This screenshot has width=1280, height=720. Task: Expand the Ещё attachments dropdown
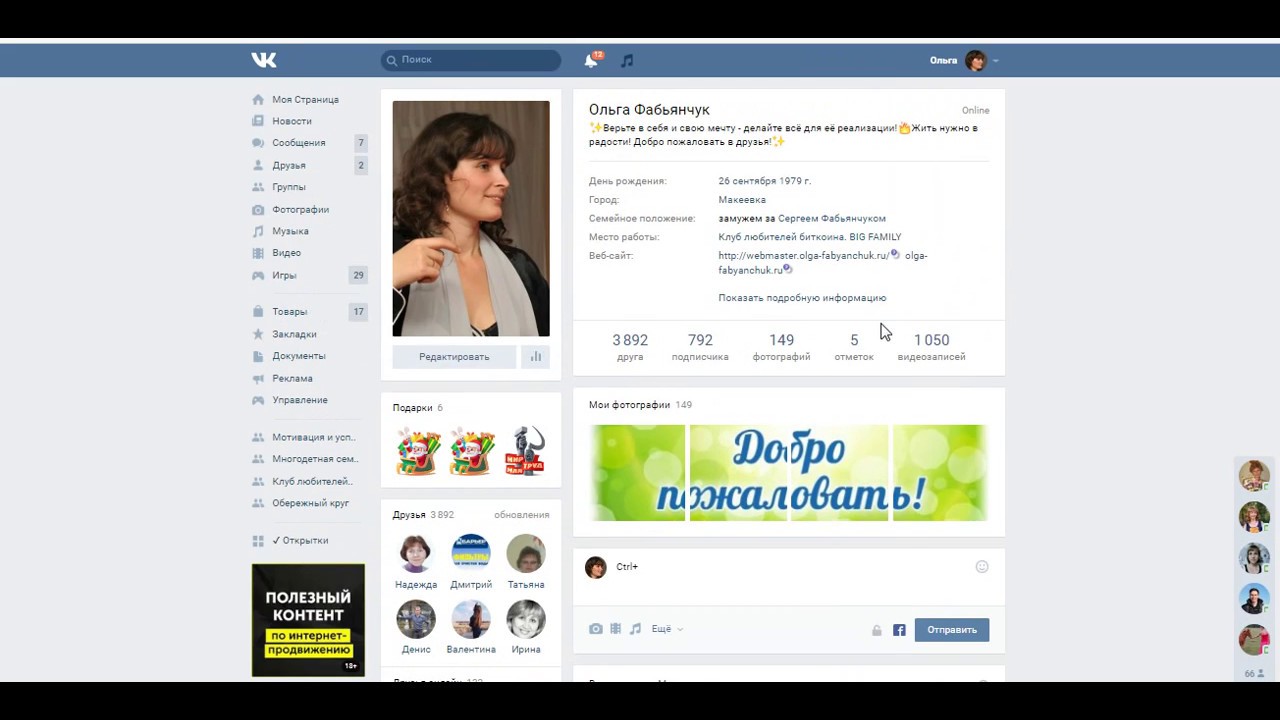pos(667,629)
